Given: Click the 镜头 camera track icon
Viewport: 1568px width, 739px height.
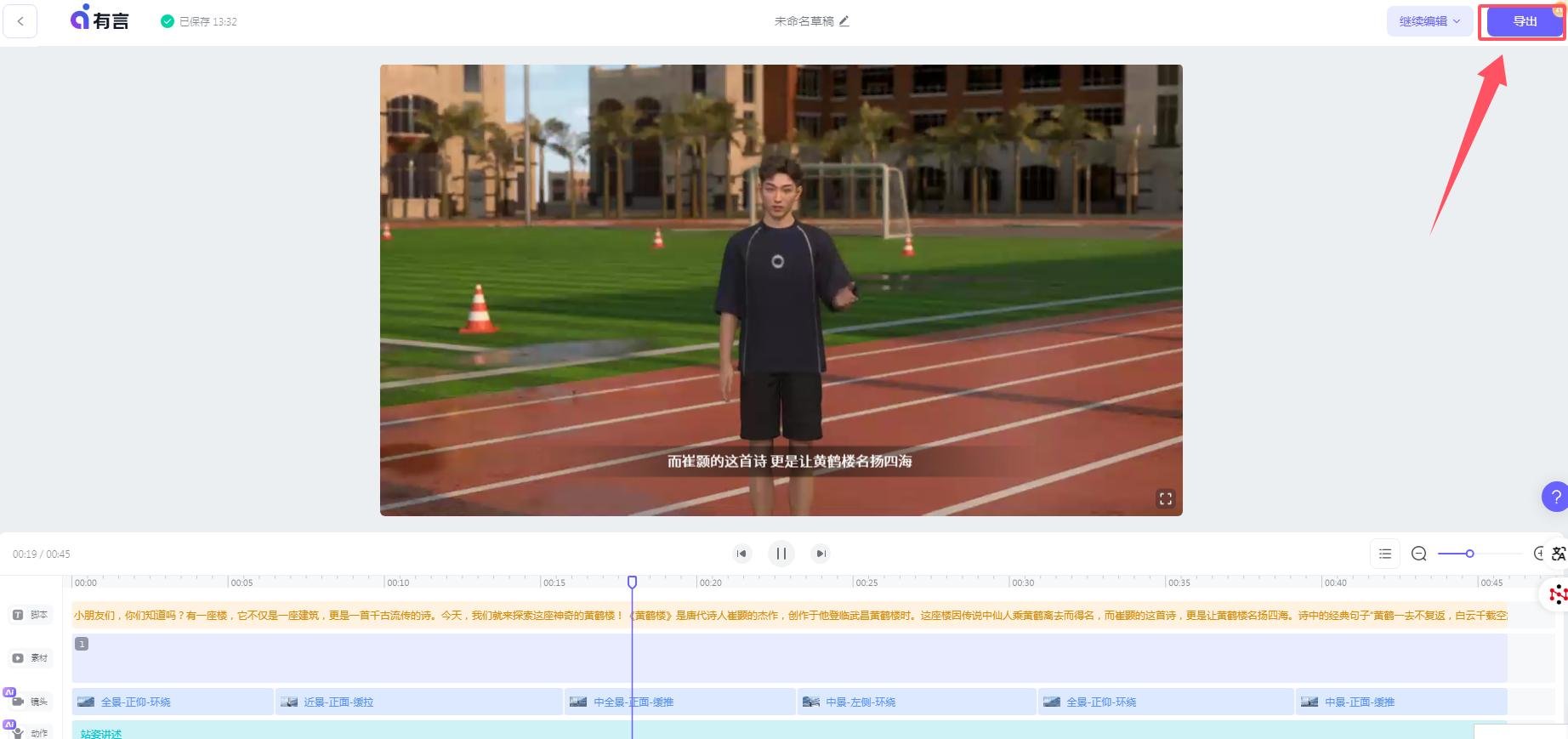Looking at the screenshot, I should [x=18, y=702].
